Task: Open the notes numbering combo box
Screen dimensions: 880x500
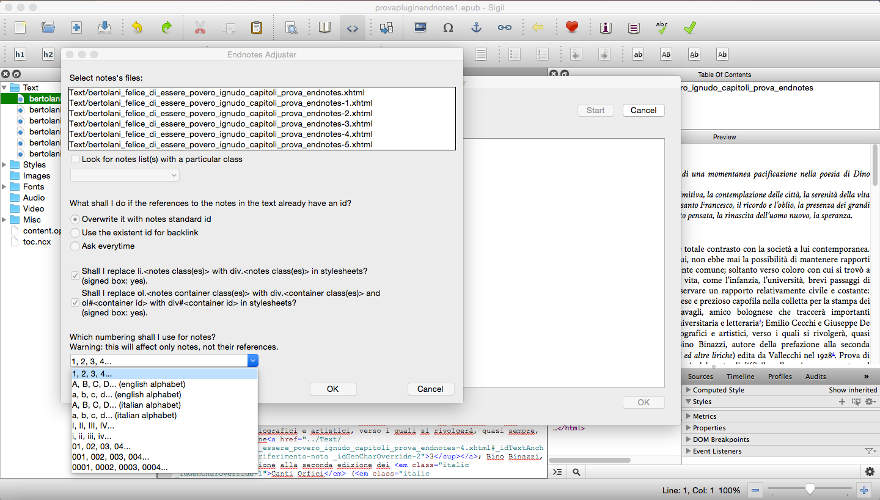Action: tap(164, 361)
